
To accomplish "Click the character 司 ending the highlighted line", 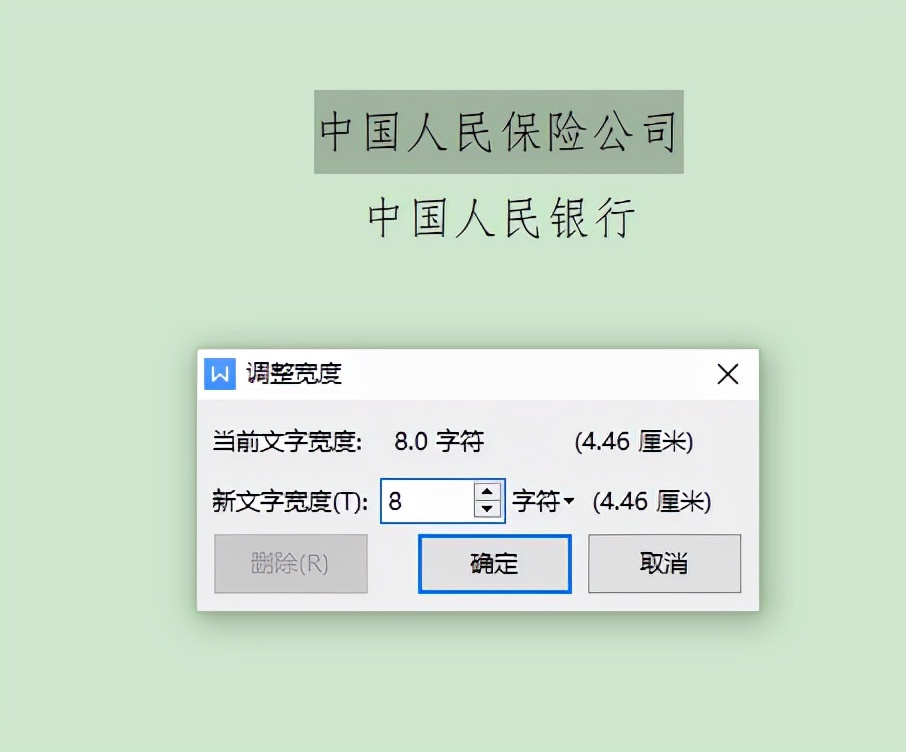I will (x=660, y=132).
